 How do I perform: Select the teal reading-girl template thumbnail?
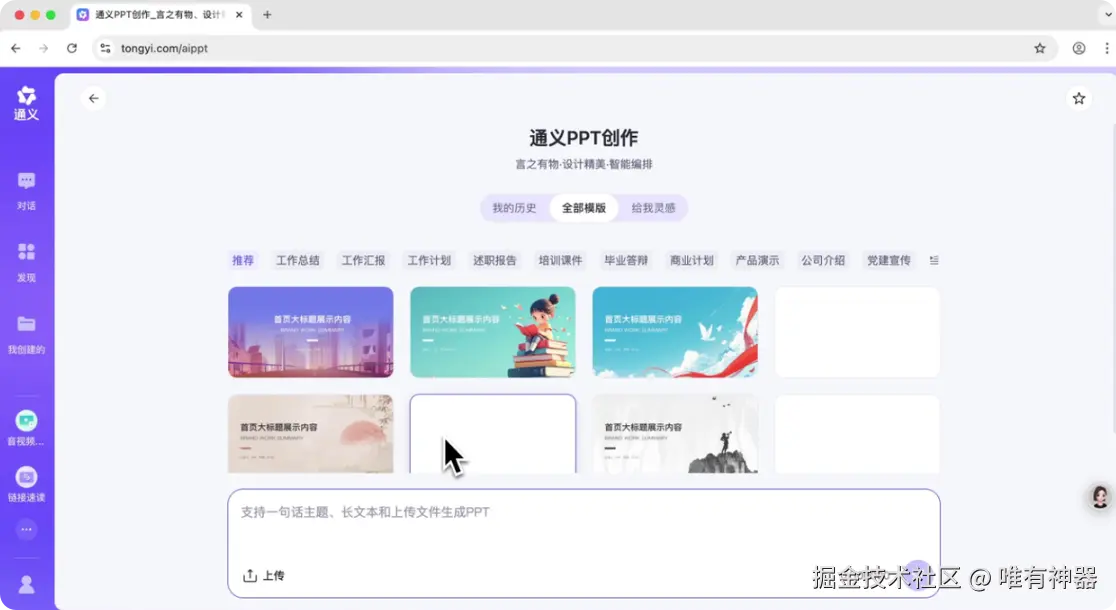point(492,332)
